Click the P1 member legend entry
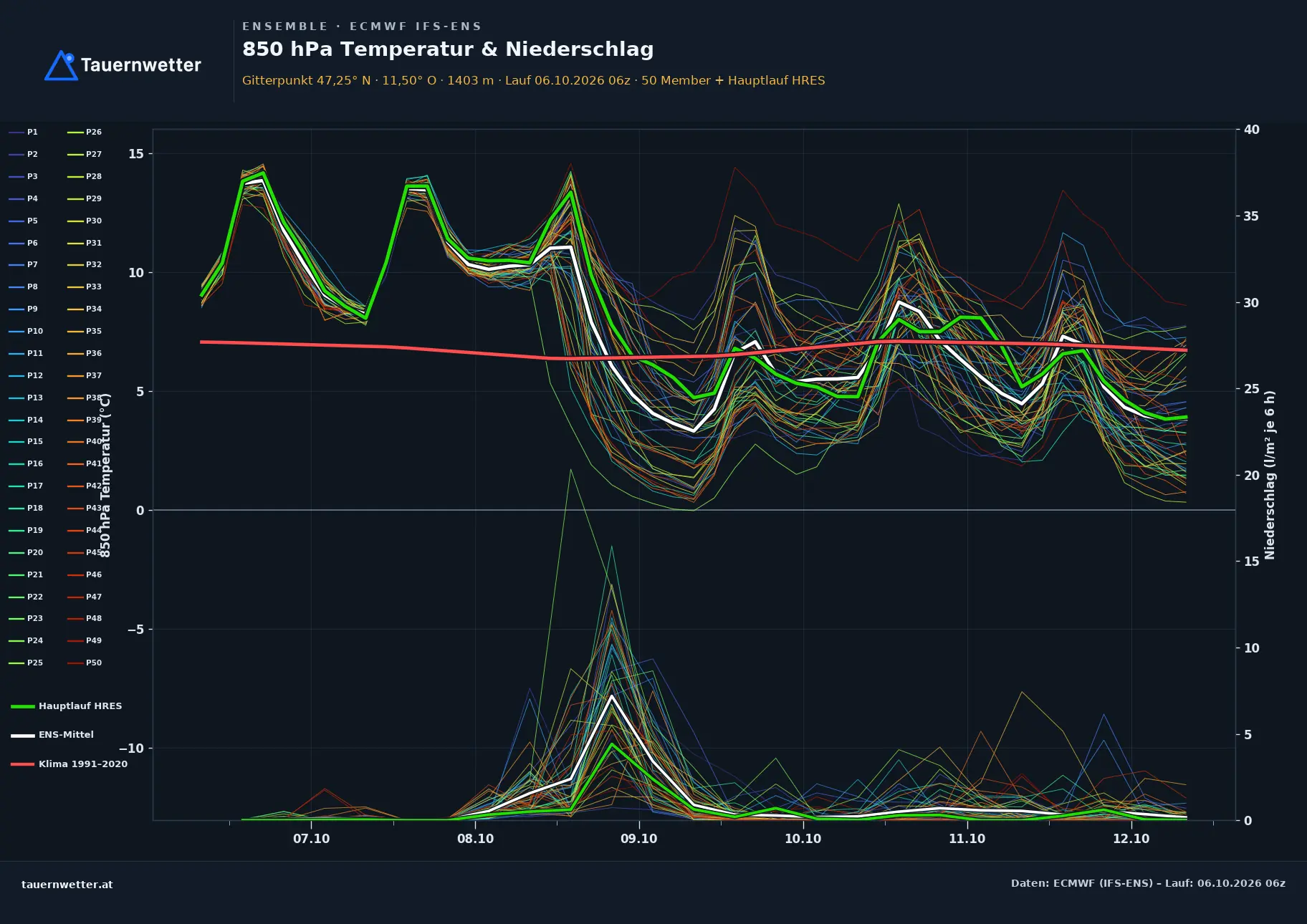 [x=24, y=133]
